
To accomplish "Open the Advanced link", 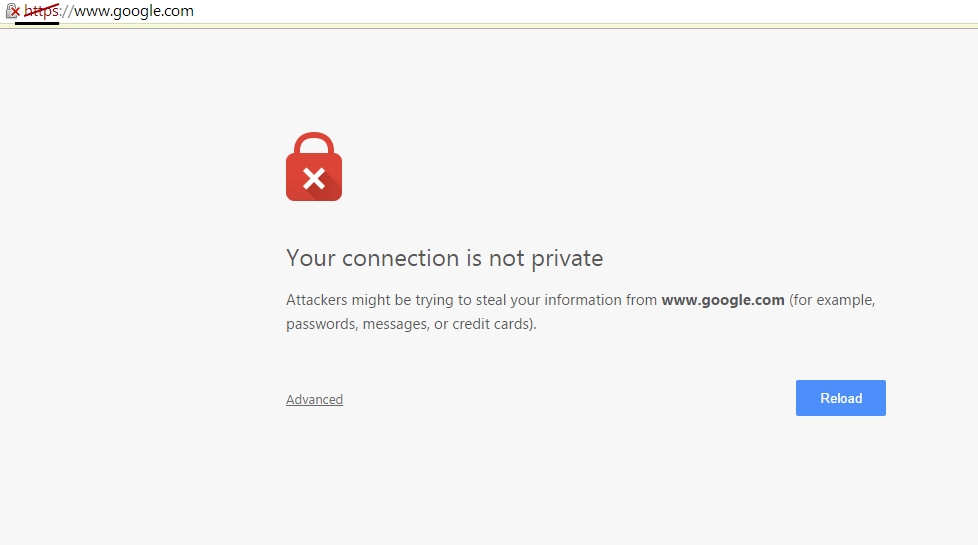I will pyautogui.click(x=314, y=399).
